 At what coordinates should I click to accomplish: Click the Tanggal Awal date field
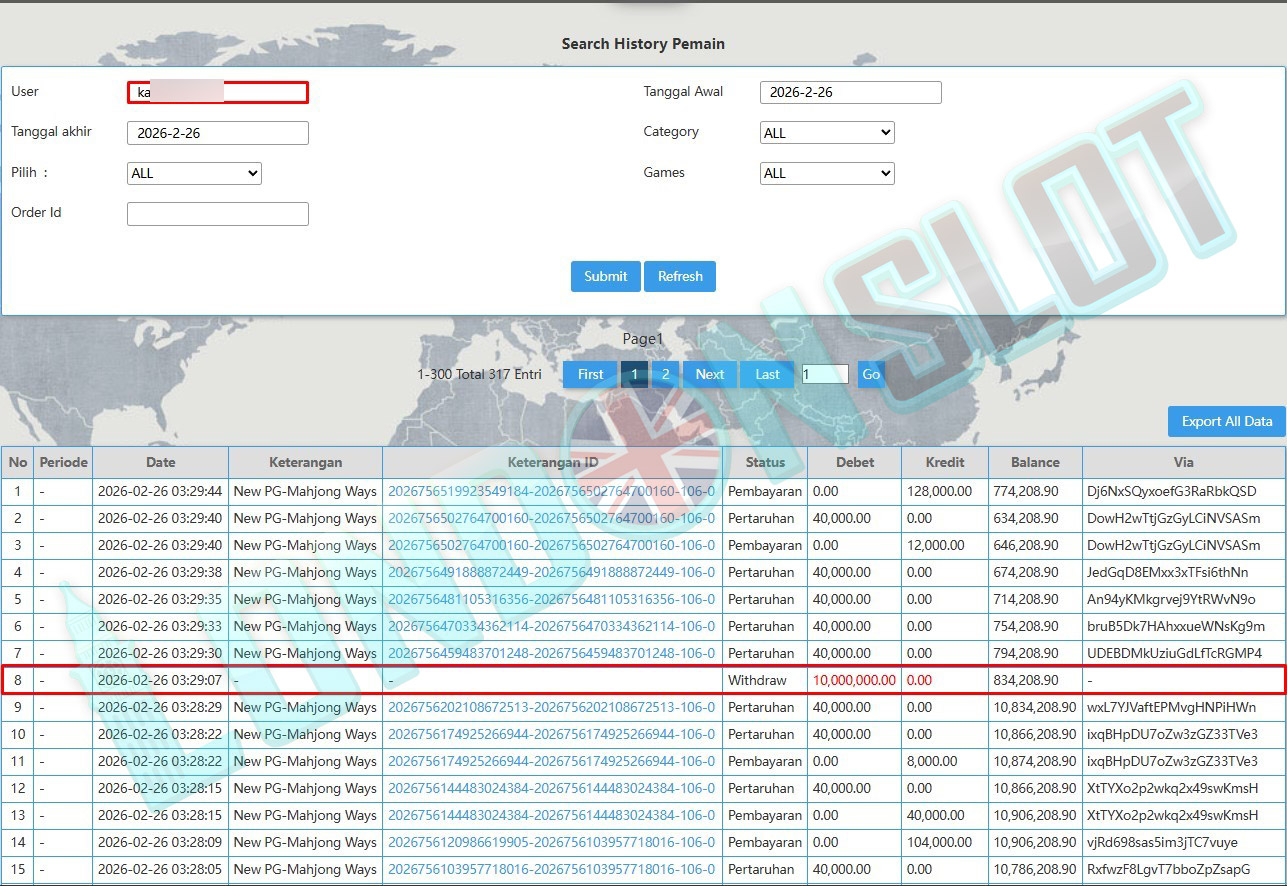pos(850,92)
